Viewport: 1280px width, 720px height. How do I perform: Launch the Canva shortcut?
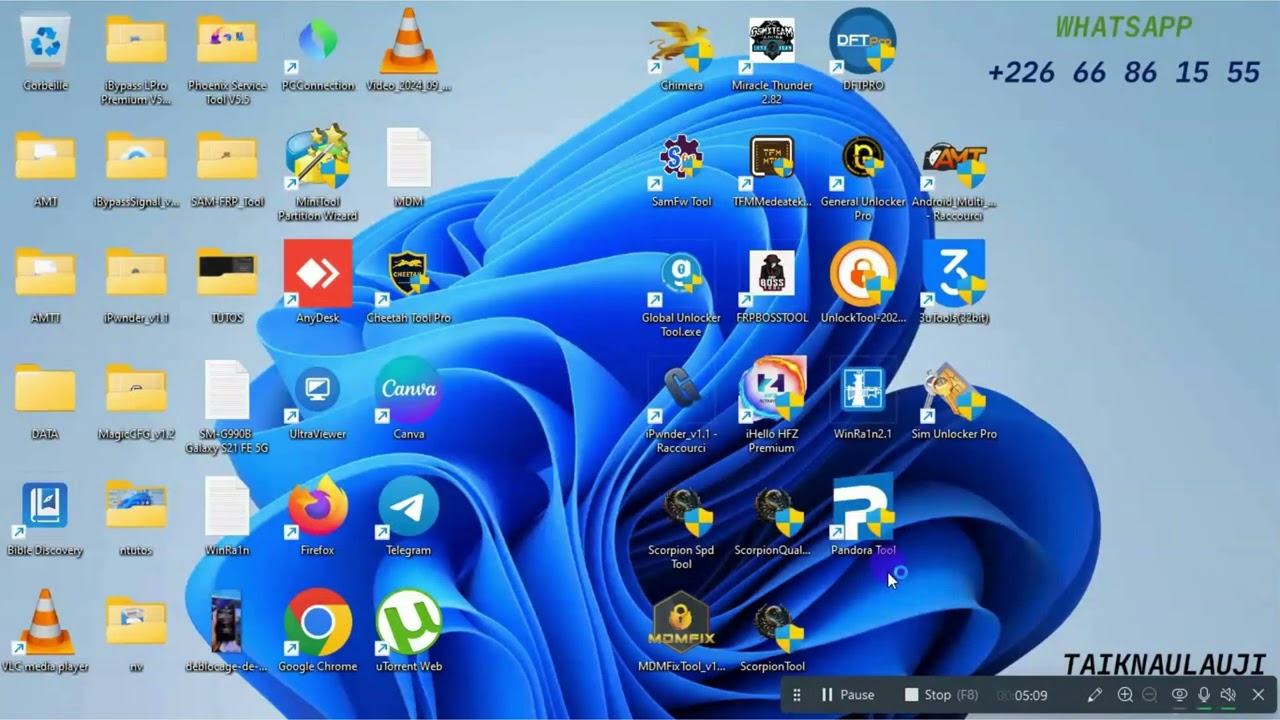[x=408, y=390]
